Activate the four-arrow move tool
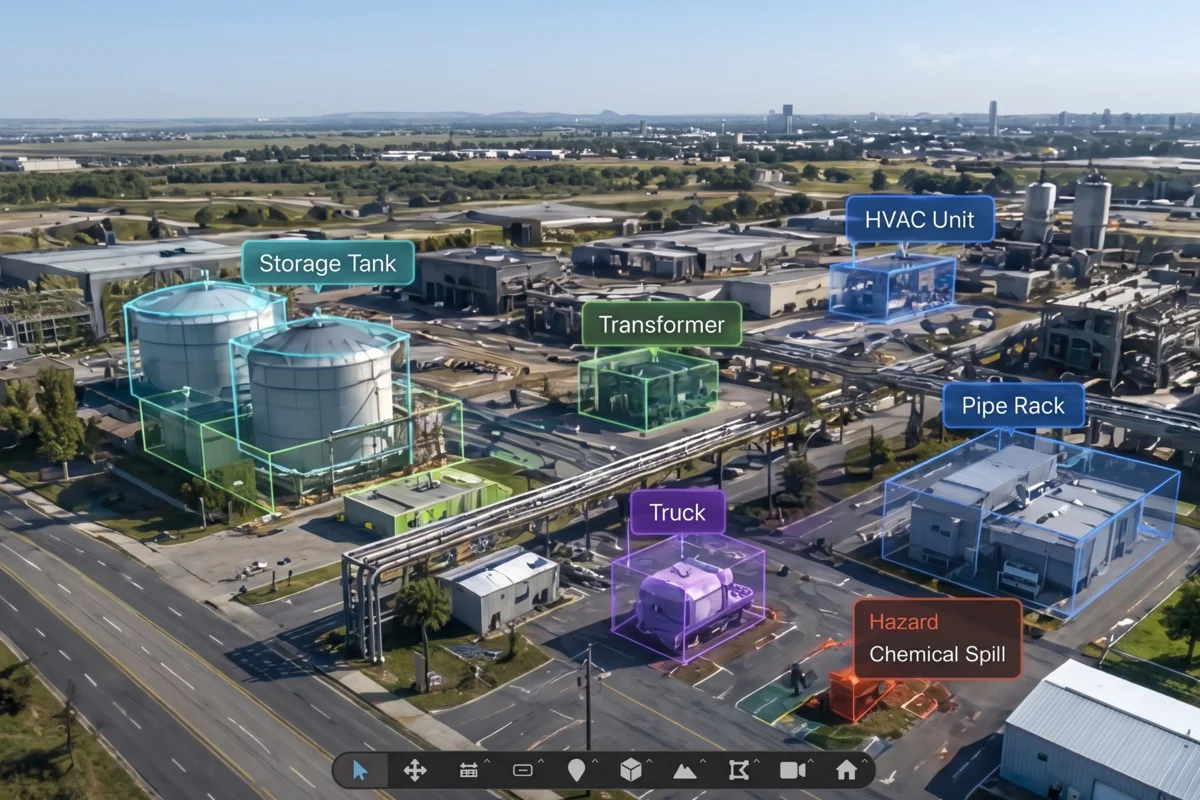This screenshot has height=800, width=1200. click(x=415, y=770)
